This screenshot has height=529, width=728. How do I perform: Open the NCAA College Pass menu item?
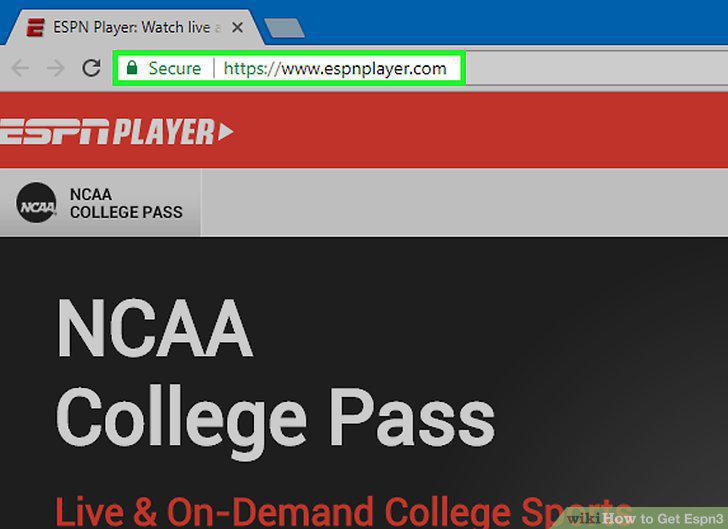pyautogui.click(x=100, y=203)
